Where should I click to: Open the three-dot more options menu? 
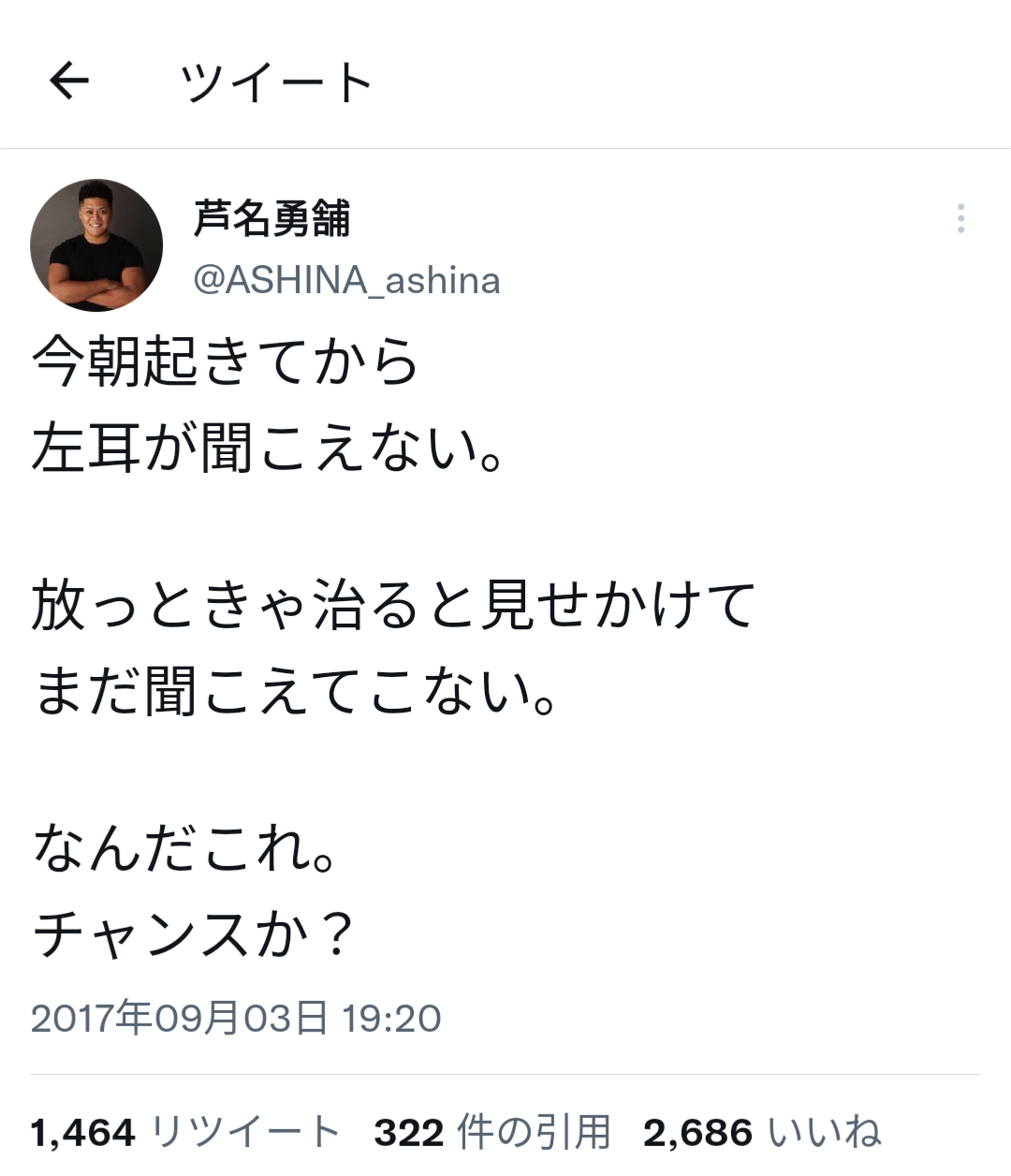point(960,218)
